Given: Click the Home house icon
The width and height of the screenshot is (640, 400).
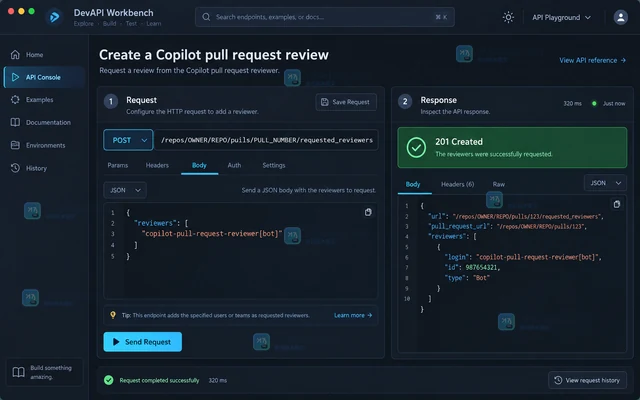Looking at the screenshot, I should tap(15, 54).
